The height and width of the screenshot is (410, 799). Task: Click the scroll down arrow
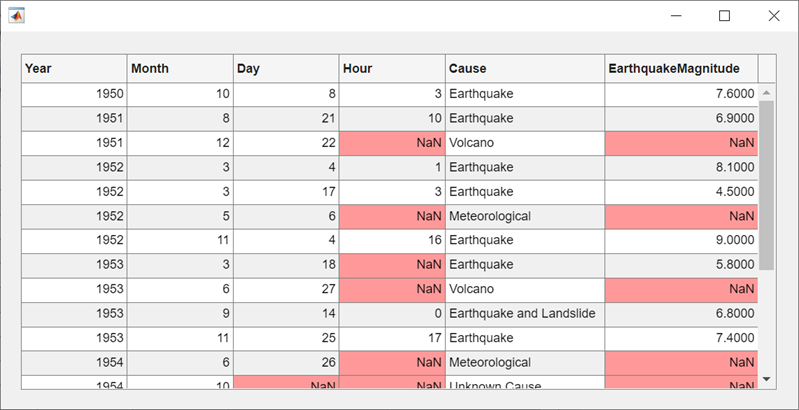[x=767, y=379]
